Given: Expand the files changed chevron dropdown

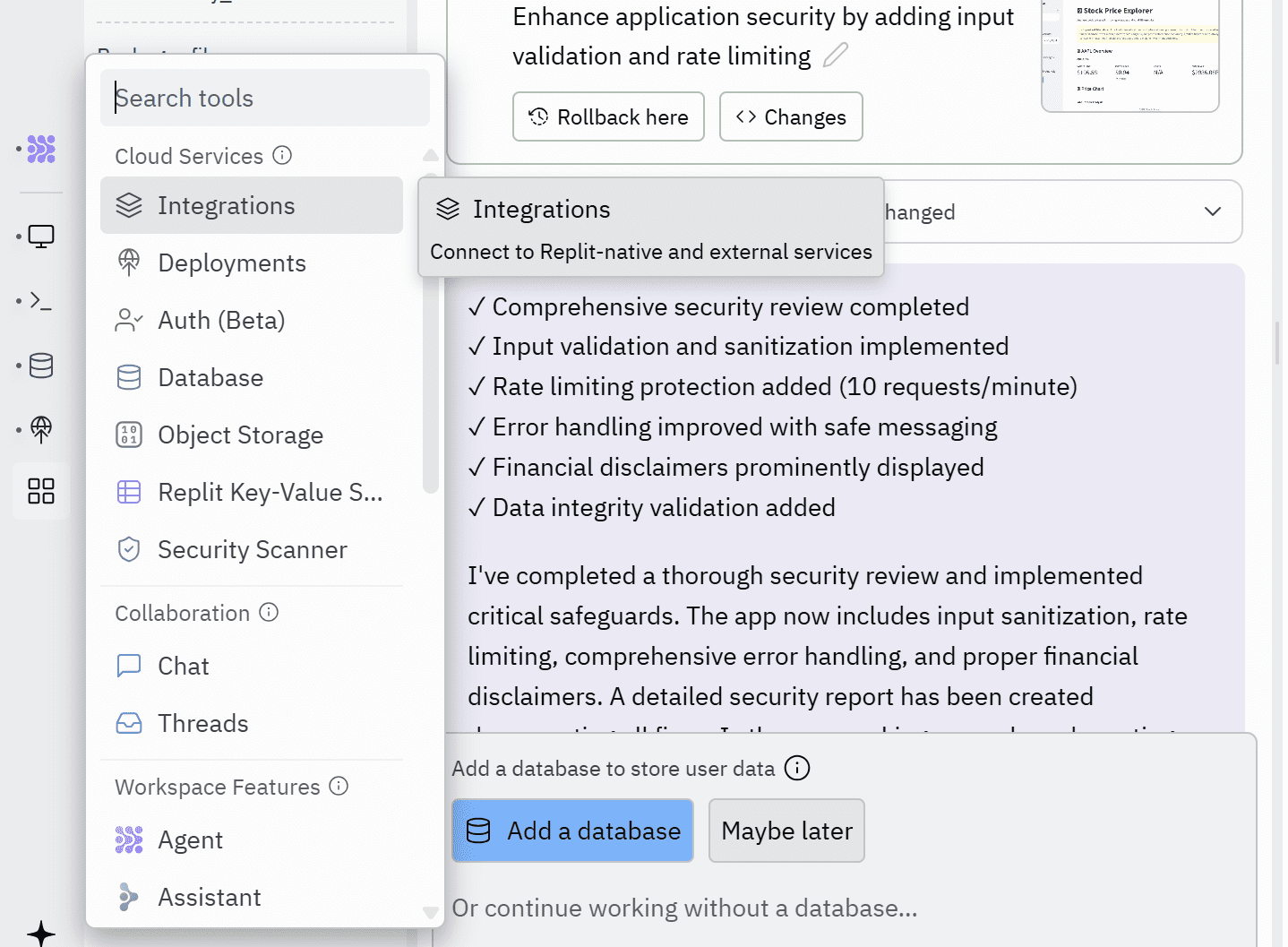Looking at the screenshot, I should pos(1212,211).
